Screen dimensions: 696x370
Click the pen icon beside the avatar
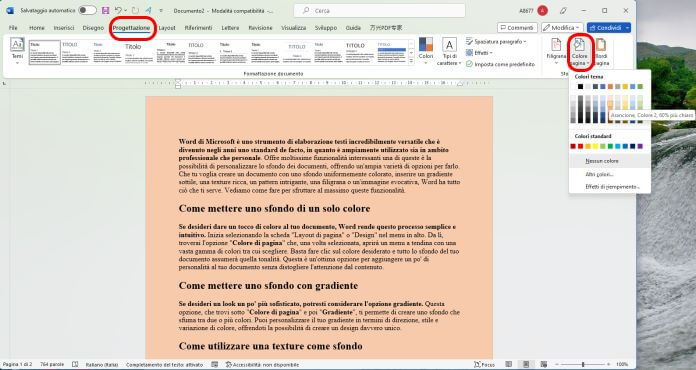563,10
